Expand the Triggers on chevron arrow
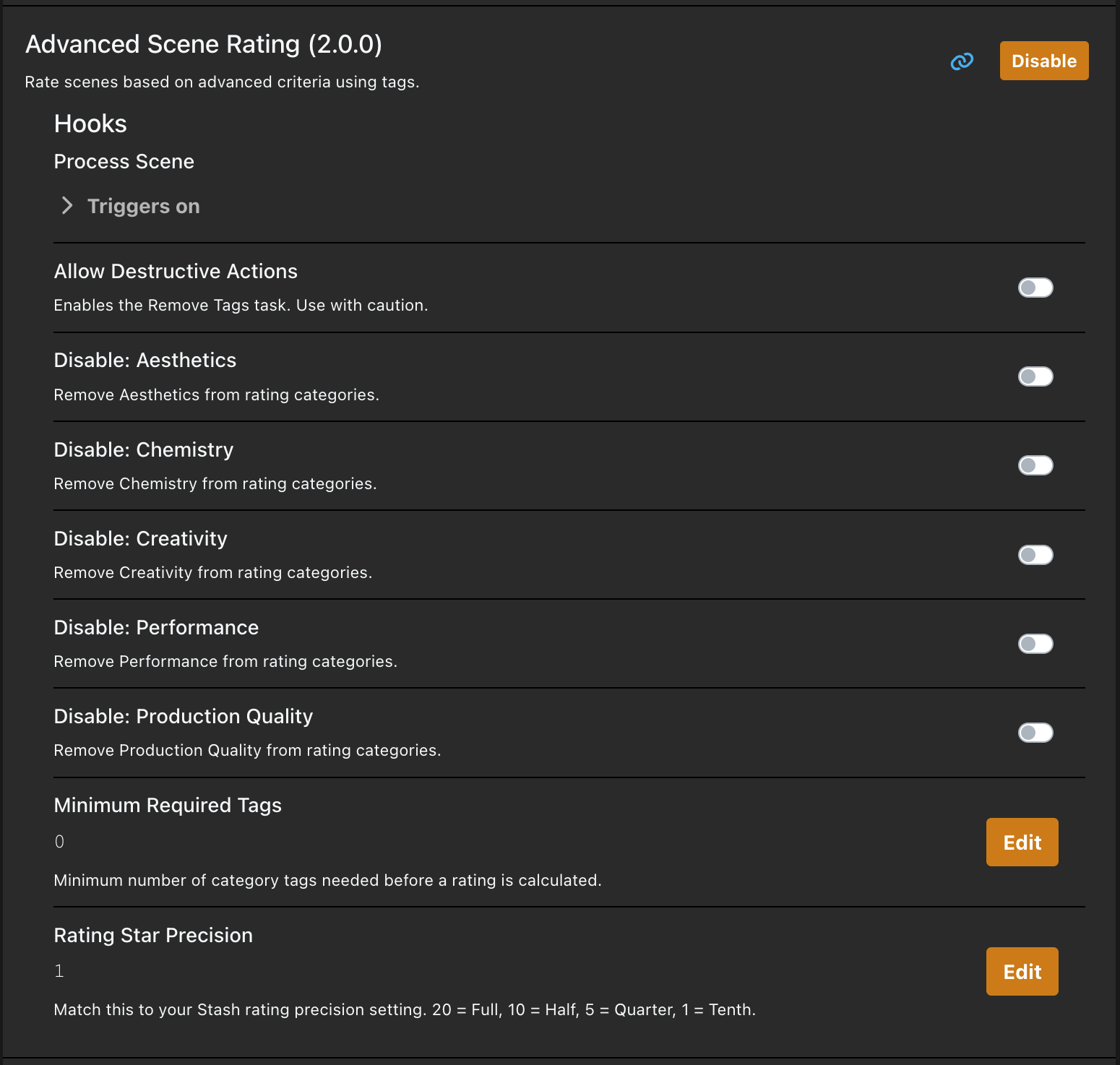The image size is (1120, 1065). click(67, 206)
